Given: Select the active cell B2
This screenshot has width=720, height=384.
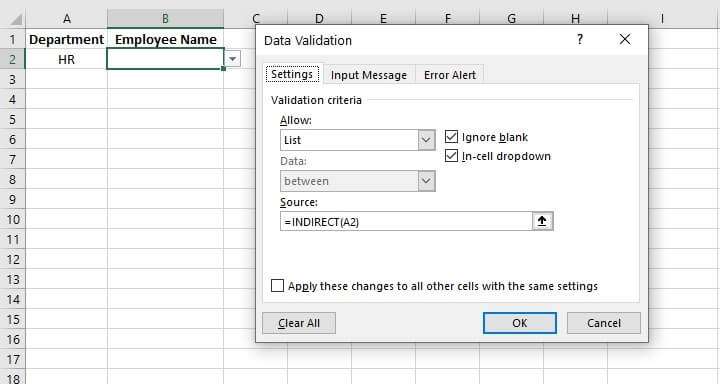Looking at the screenshot, I should tap(165, 59).
